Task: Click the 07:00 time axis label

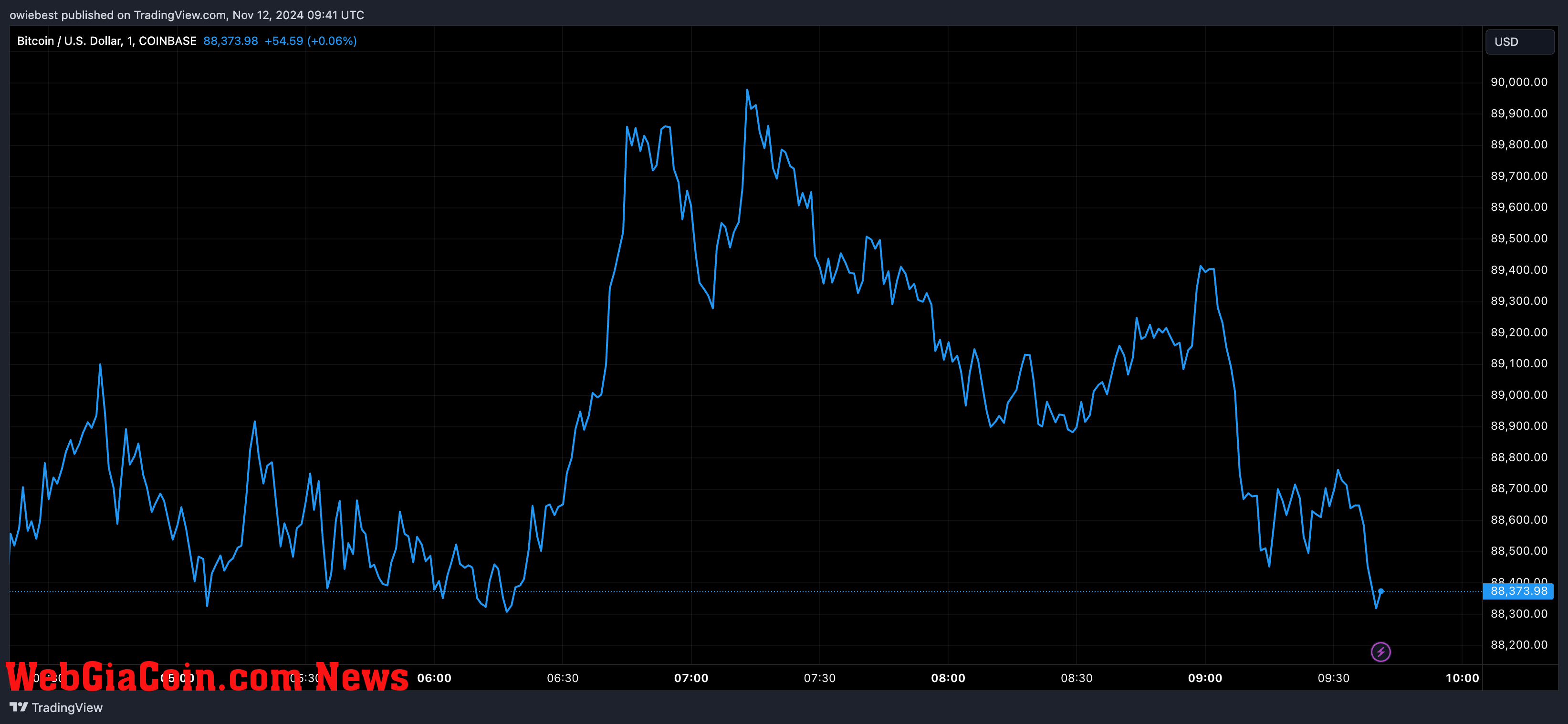Action: tap(691, 678)
